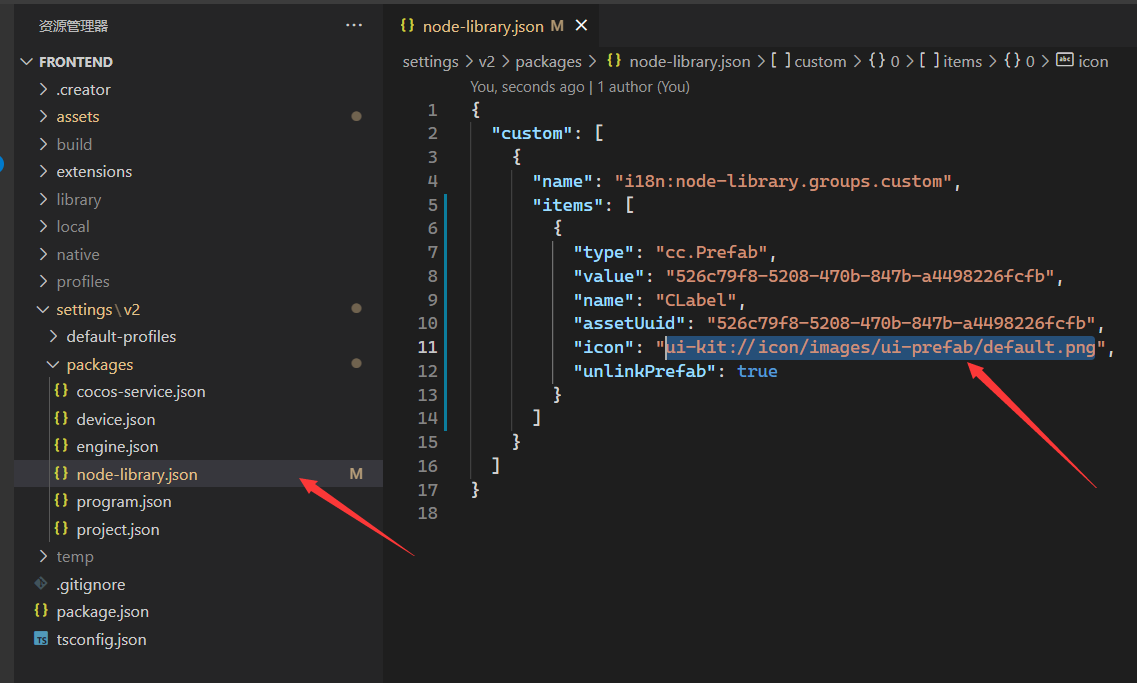Open cocos-service.json in the file tree

click(141, 392)
